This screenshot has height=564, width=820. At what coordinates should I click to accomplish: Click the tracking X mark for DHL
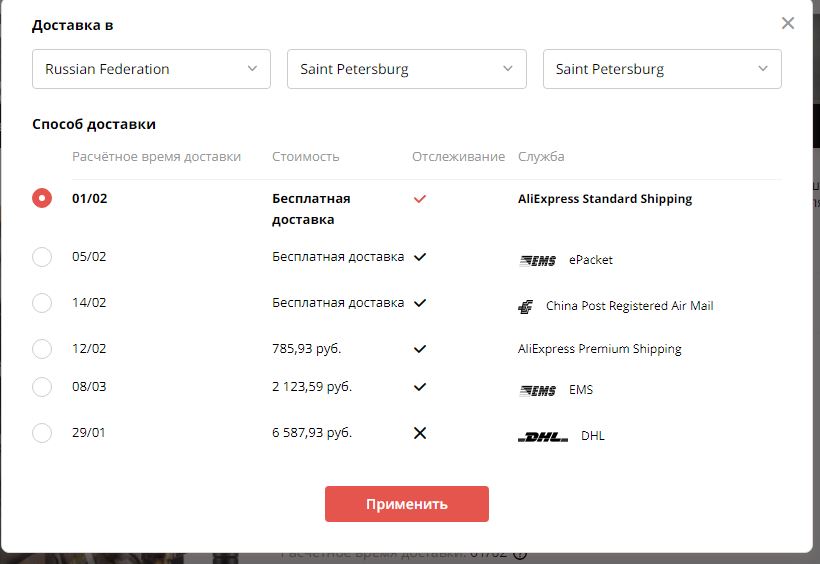click(x=420, y=433)
